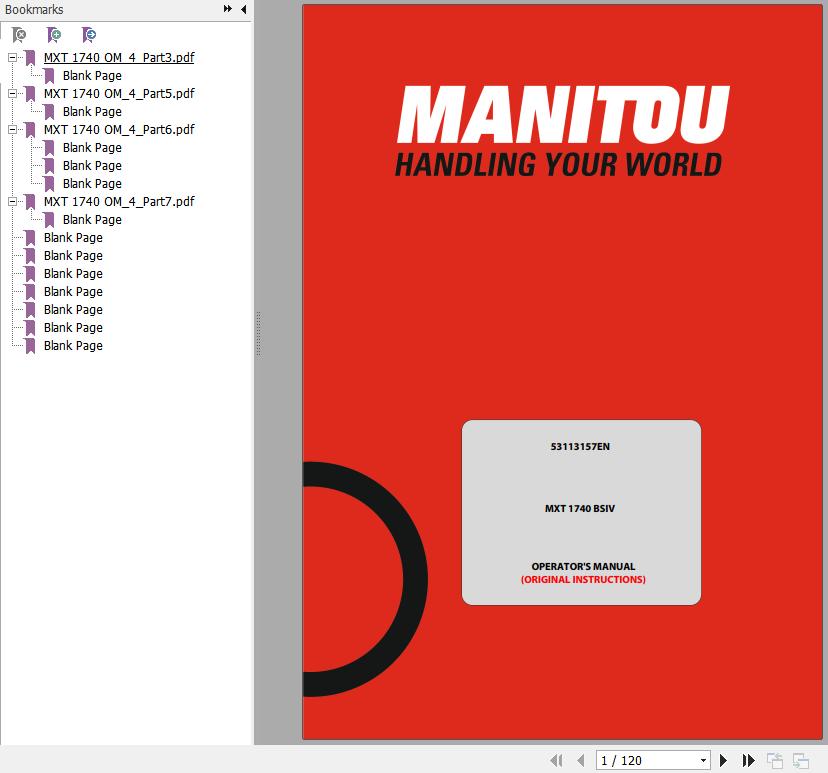This screenshot has height=773, width=828.
Task: Click bookmark icon of Part3.pdf entry
Action: point(30,58)
